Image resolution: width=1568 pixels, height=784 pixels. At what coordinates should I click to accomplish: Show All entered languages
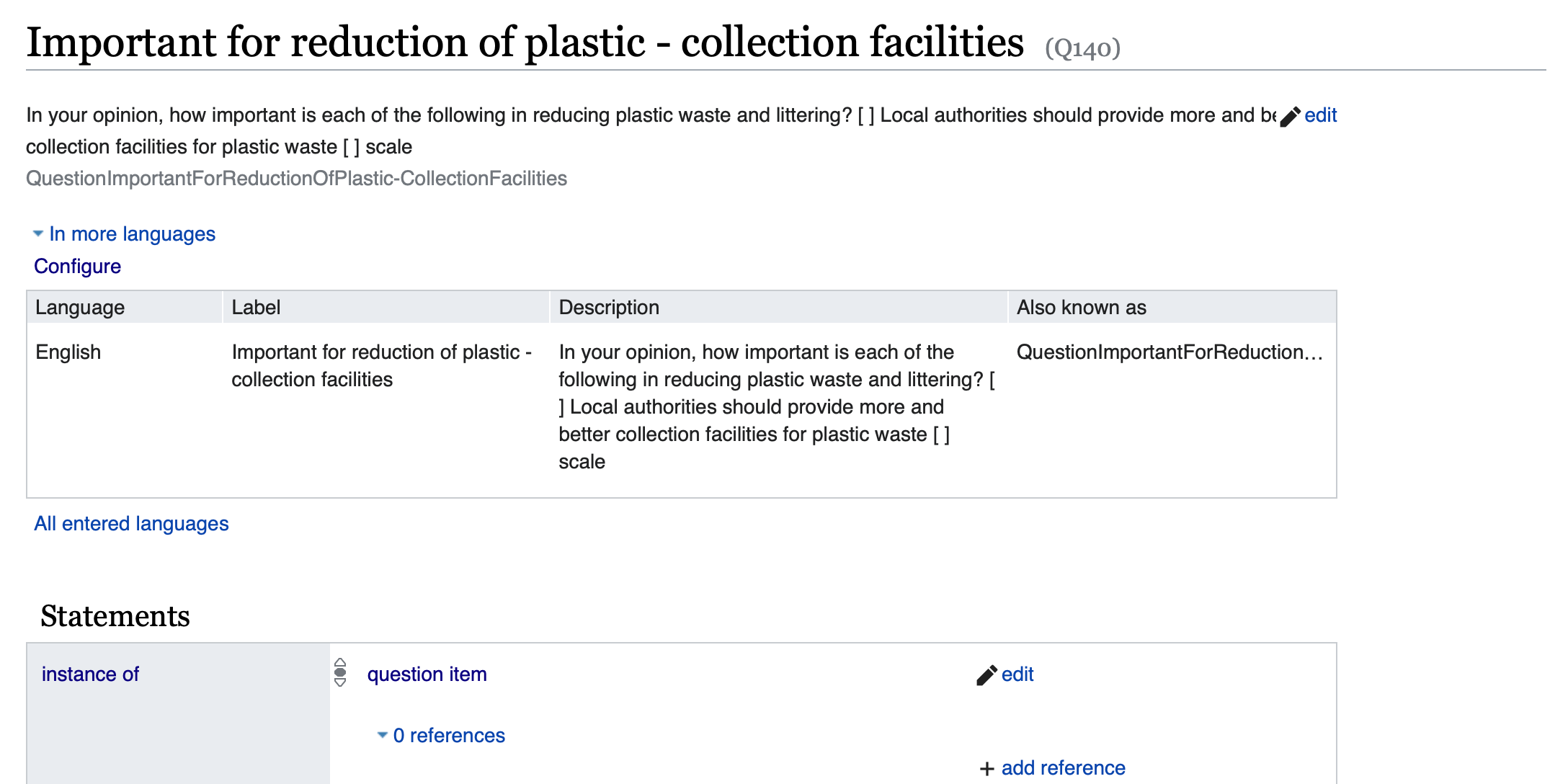[x=131, y=524]
